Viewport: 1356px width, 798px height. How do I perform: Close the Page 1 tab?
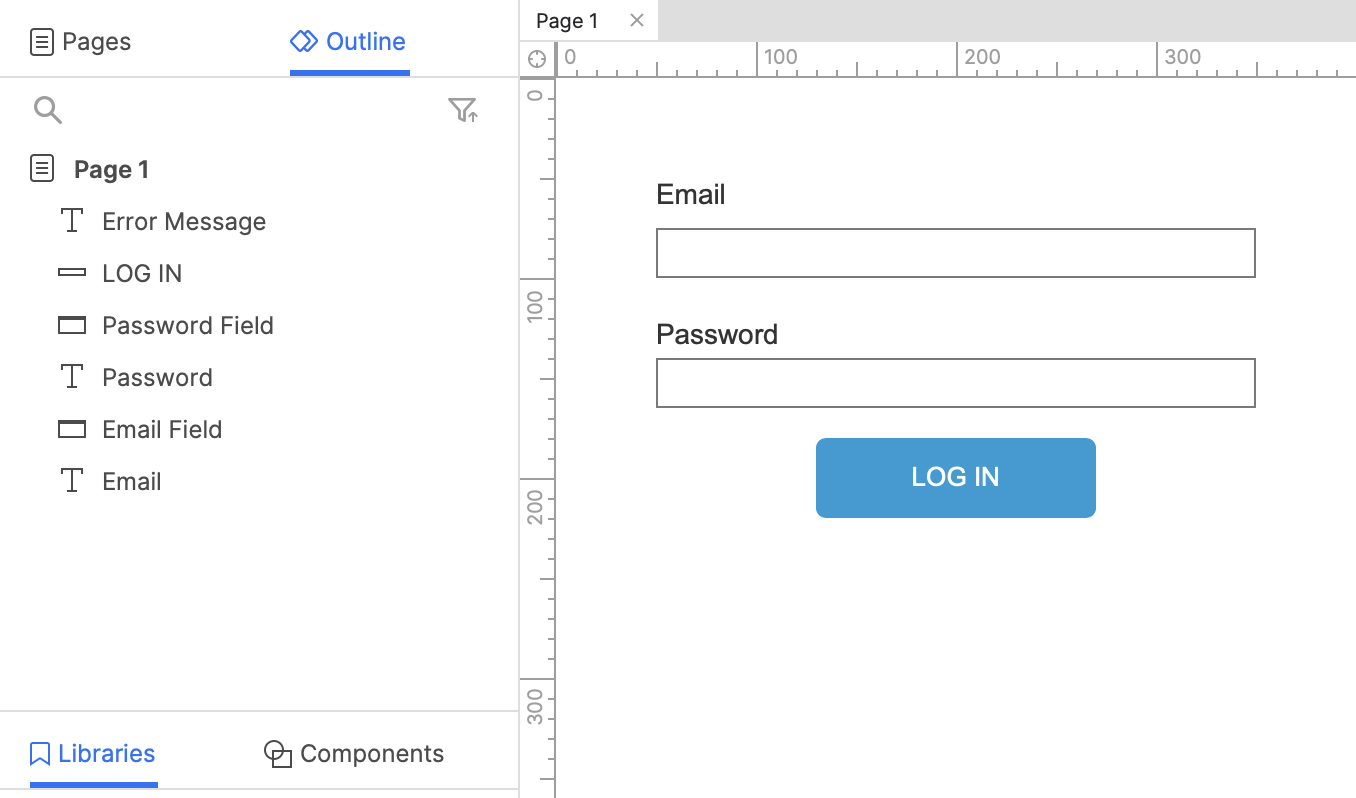pyautogui.click(x=635, y=20)
